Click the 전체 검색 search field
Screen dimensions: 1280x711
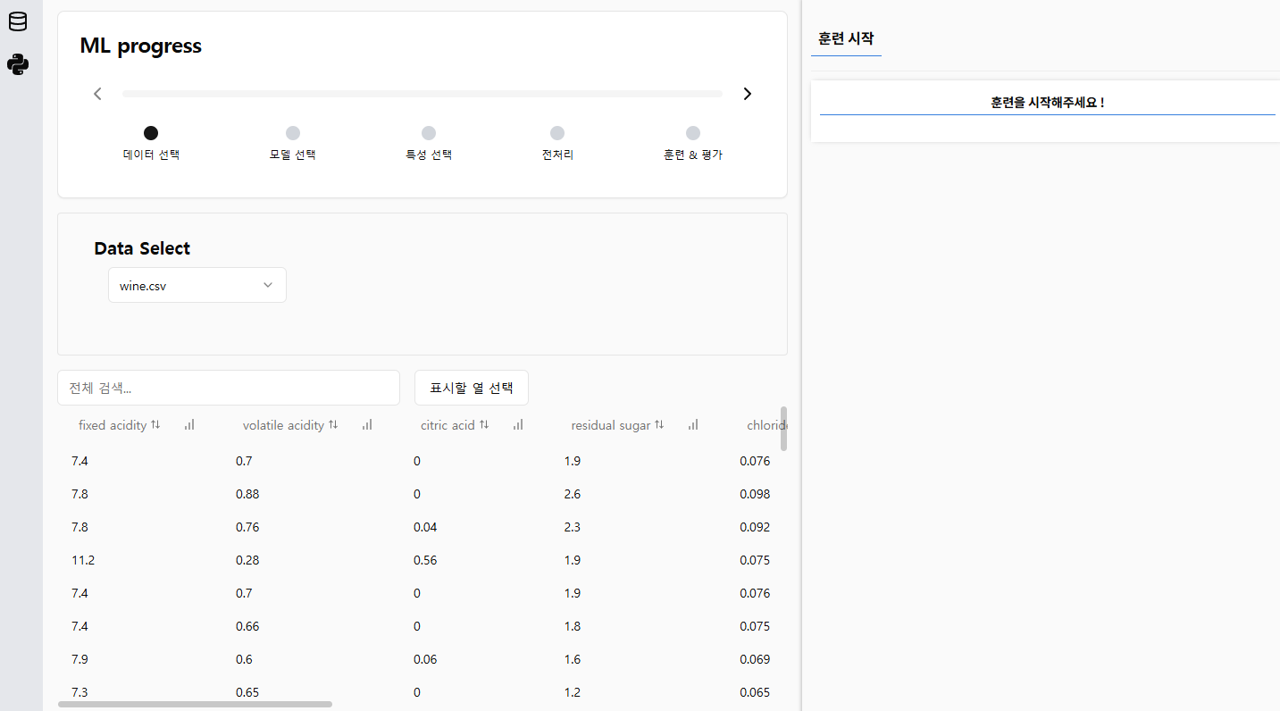tap(228, 387)
